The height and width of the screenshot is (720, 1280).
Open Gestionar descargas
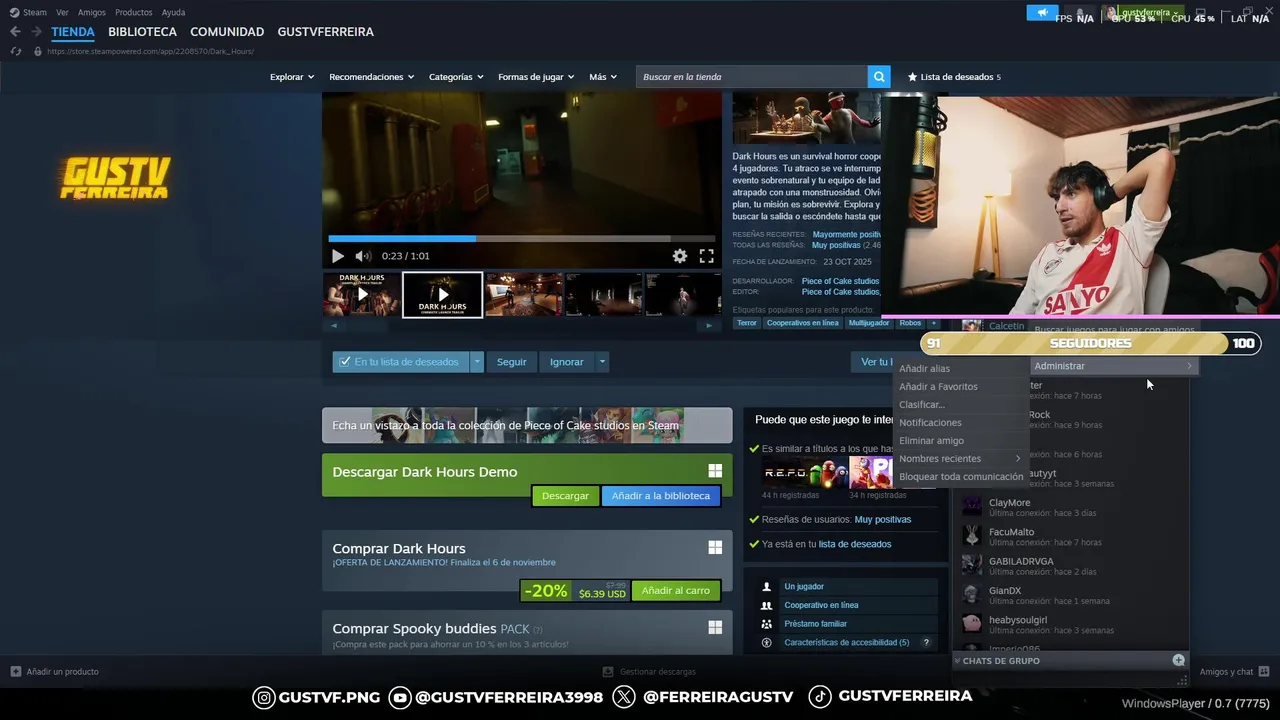click(649, 672)
